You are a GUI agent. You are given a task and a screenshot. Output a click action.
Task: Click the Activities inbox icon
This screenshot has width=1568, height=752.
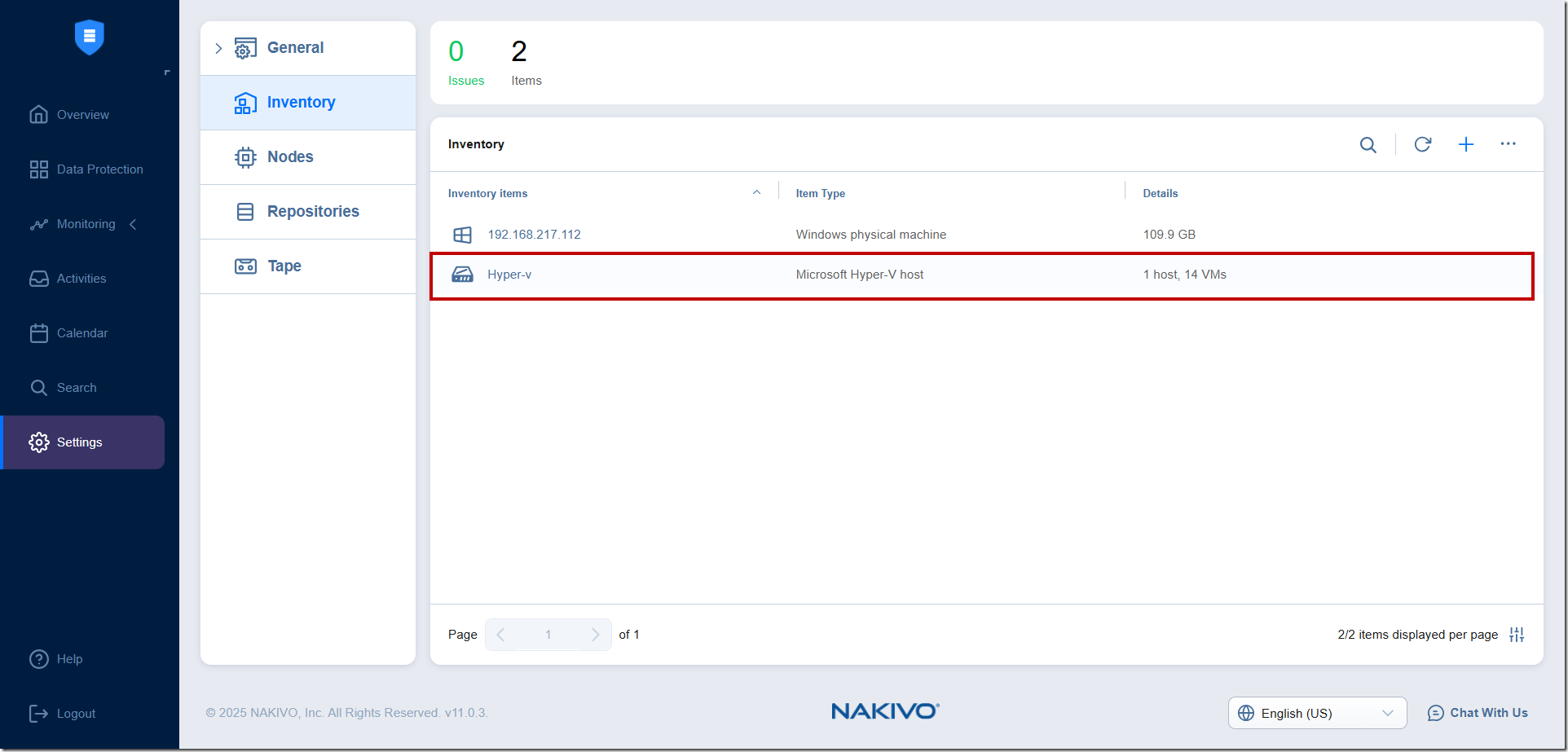38,278
